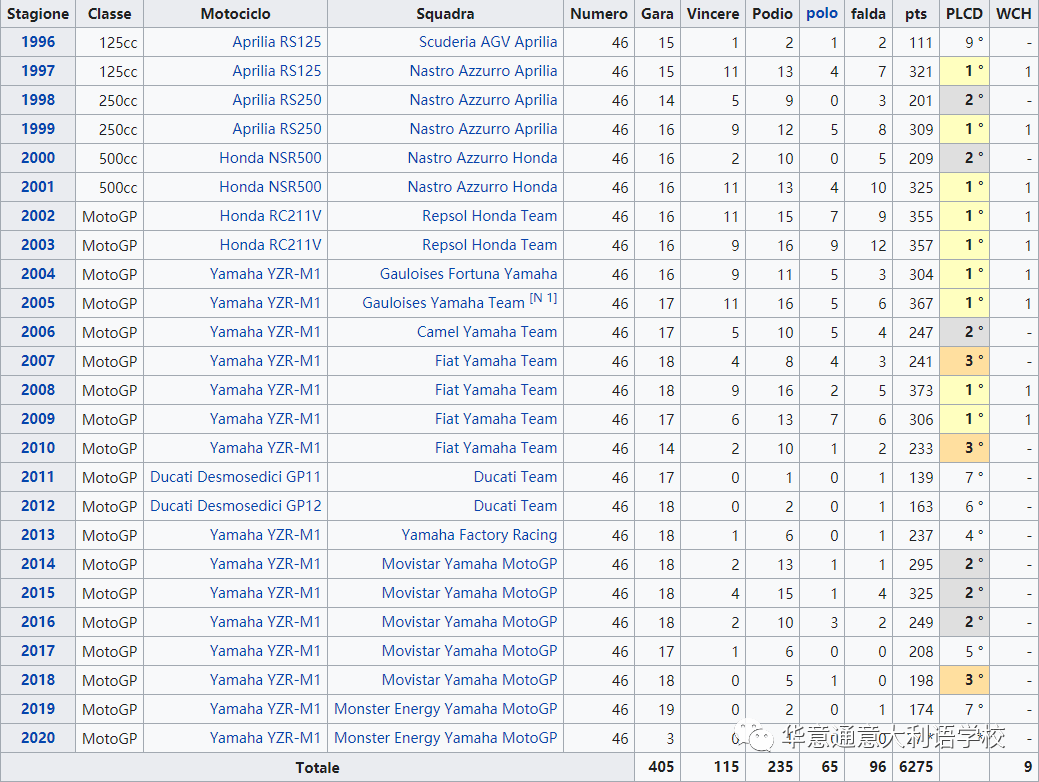Open Monster Energy Yamaha MotoGP link in 2019 row
1039x782 pixels.
[x=445, y=708]
